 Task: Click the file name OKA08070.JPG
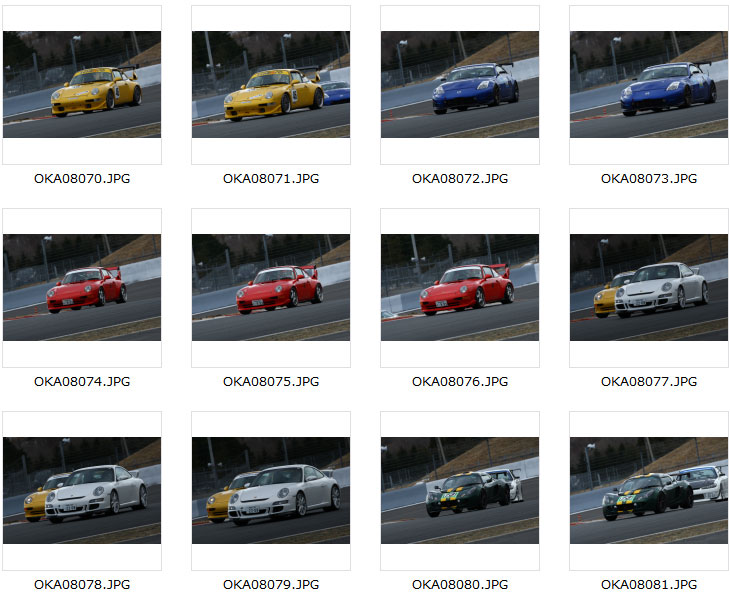(82, 178)
